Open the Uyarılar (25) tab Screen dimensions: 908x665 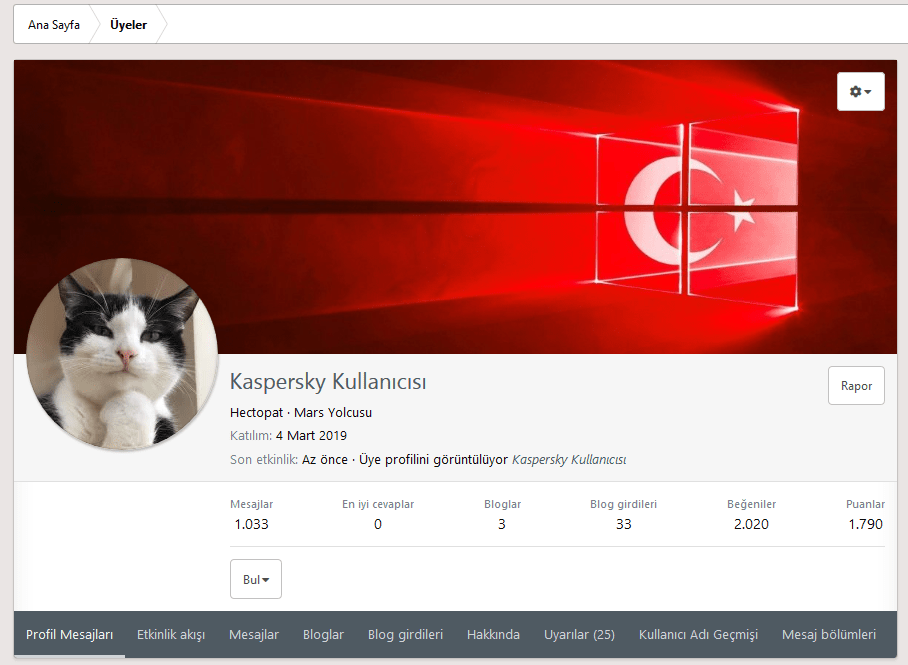coord(579,634)
